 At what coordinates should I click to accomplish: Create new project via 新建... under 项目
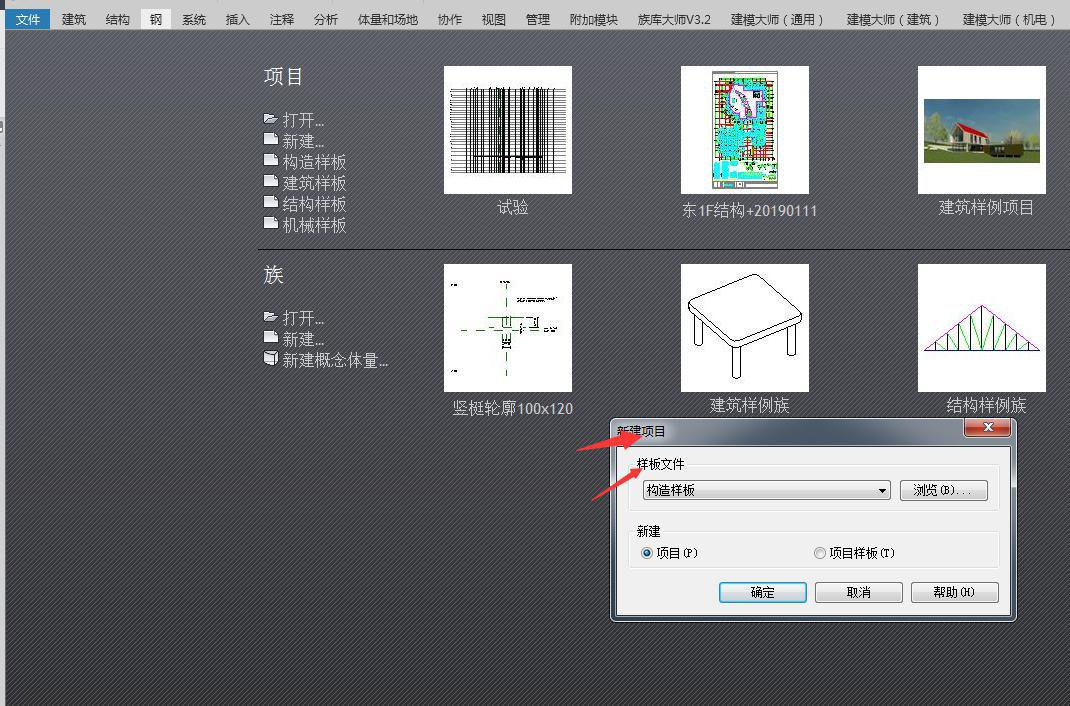[x=303, y=141]
